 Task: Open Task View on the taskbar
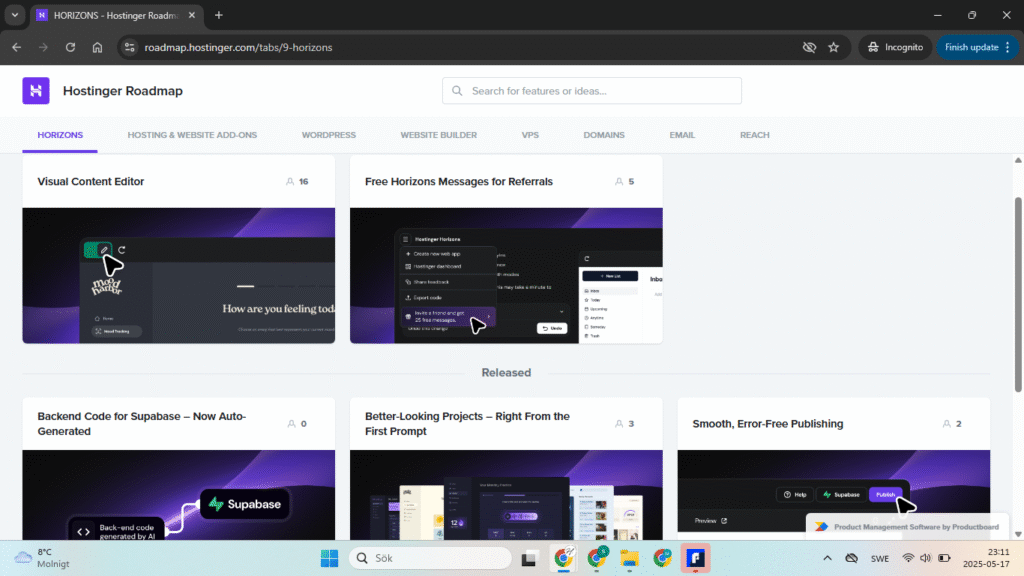(x=528, y=558)
